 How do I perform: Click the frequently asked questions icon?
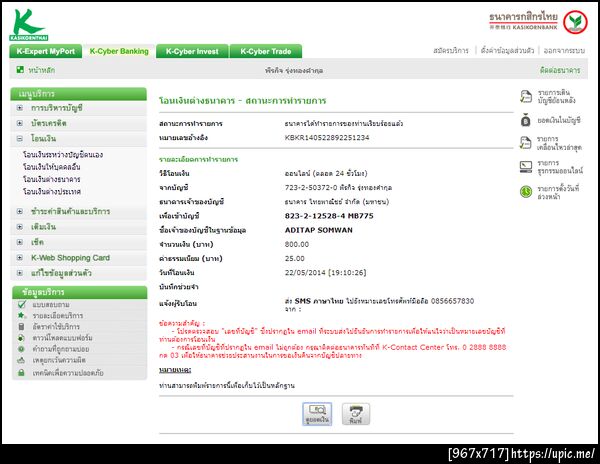click(x=21, y=349)
